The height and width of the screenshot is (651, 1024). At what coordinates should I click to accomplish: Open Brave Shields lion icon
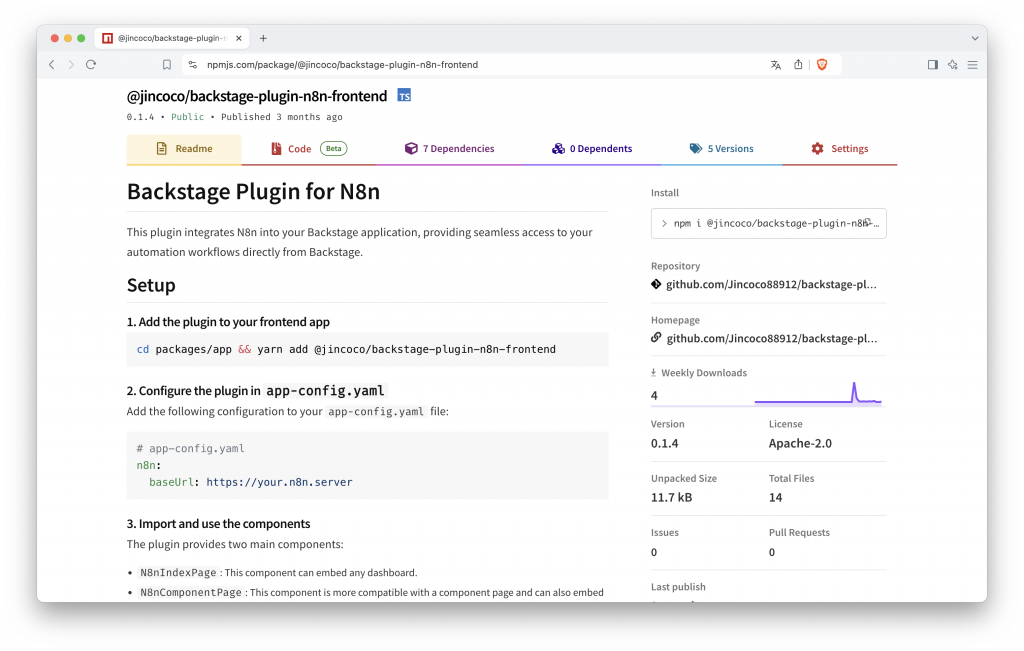[x=822, y=64]
